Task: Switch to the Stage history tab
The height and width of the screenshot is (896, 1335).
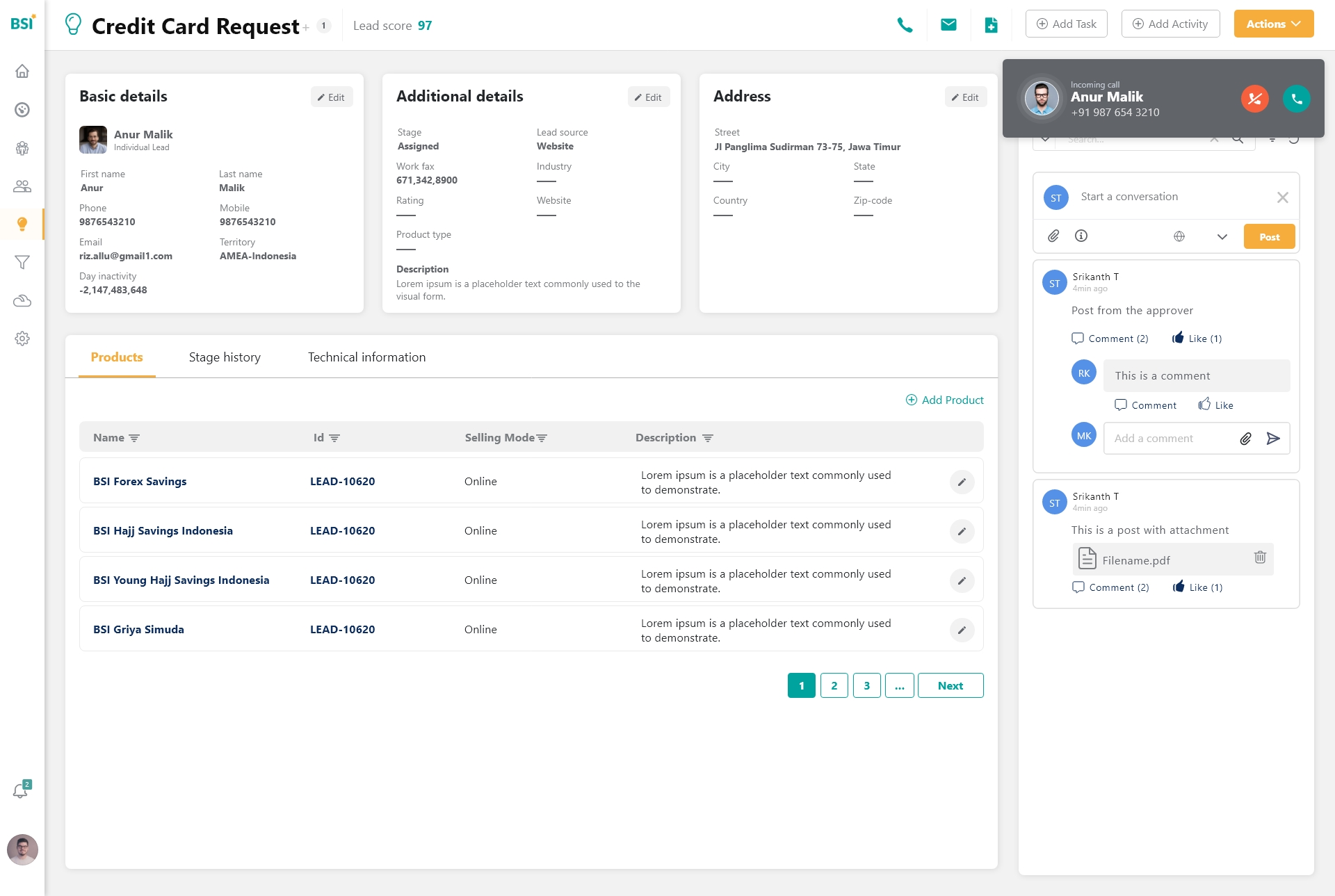Action: click(225, 357)
